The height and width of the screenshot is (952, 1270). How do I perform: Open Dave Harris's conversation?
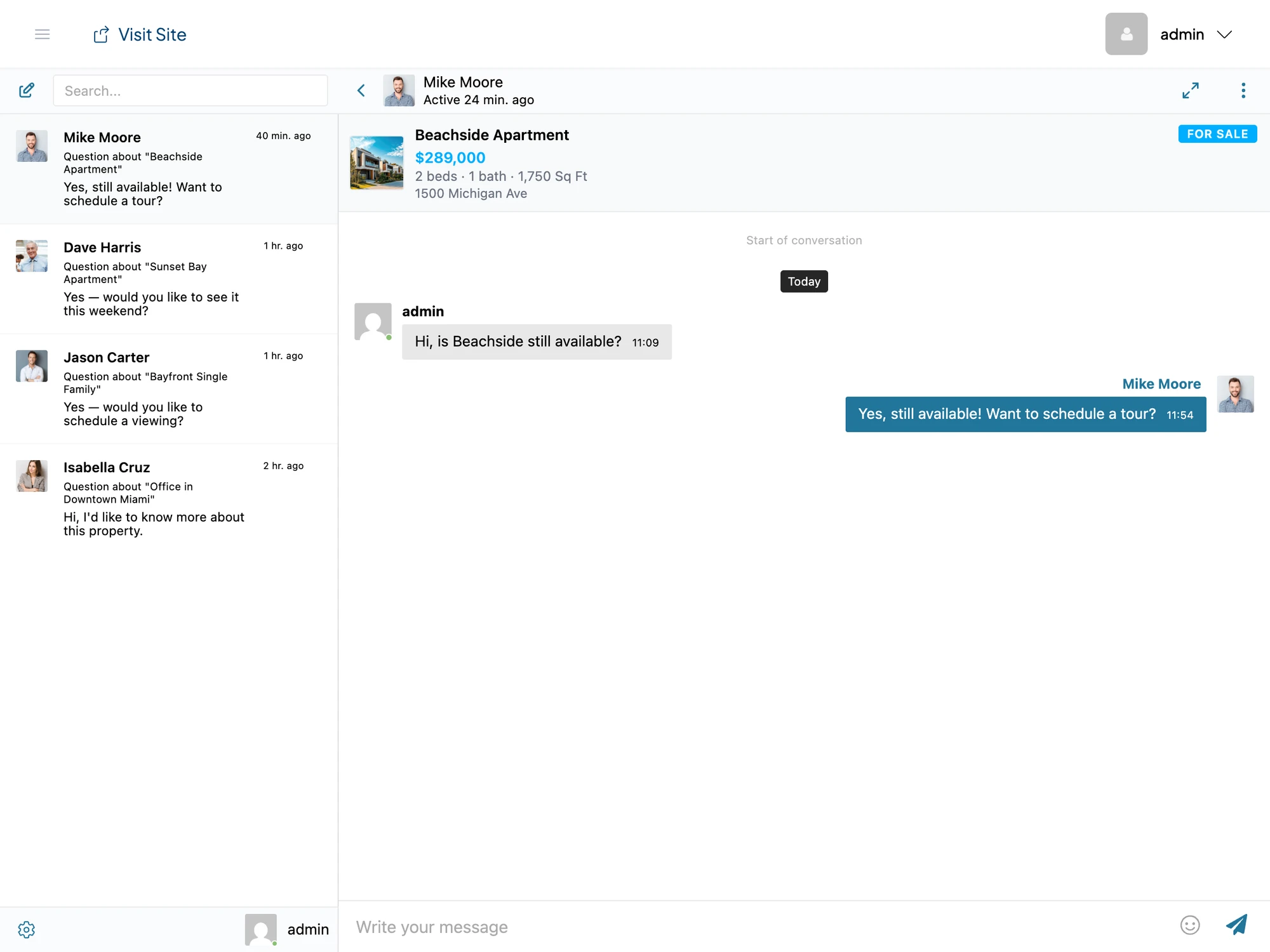[169, 279]
